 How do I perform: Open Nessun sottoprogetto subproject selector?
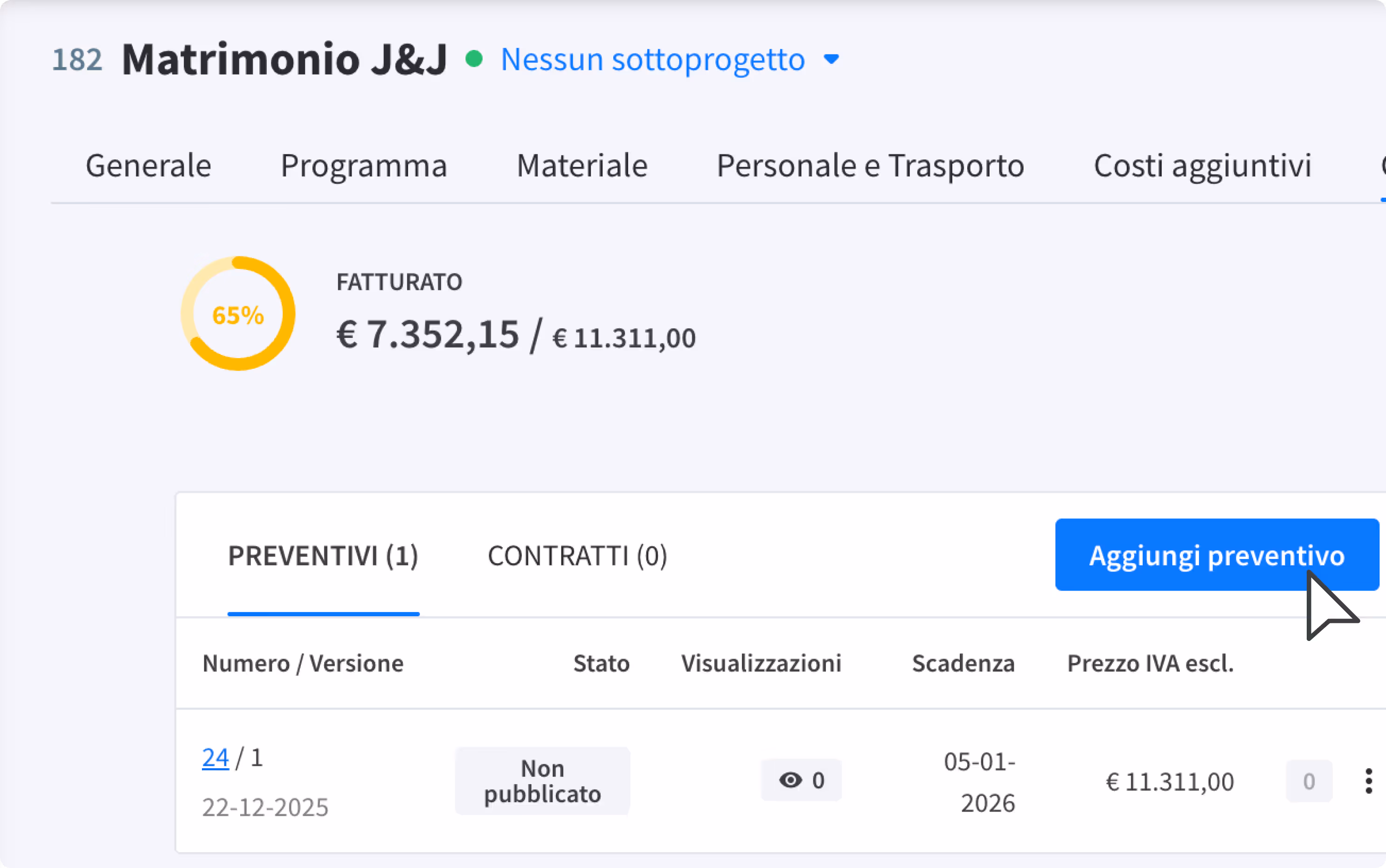(653, 59)
